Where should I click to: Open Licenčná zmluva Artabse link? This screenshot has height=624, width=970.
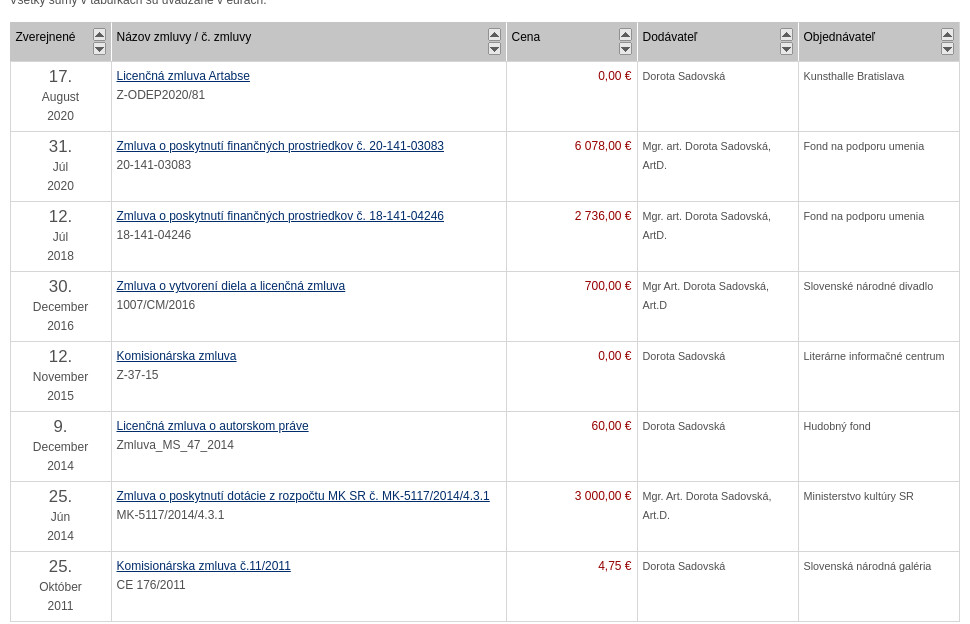(x=183, y=76)
